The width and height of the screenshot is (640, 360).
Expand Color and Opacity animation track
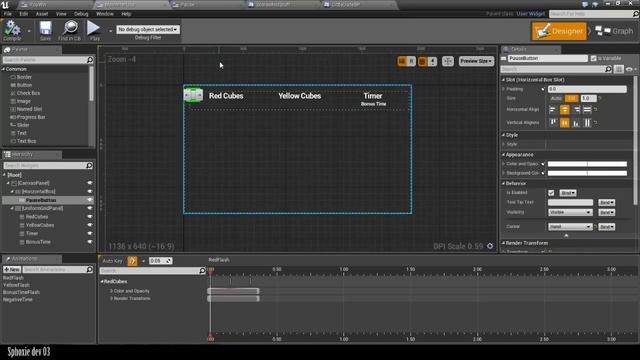(111, 291)
